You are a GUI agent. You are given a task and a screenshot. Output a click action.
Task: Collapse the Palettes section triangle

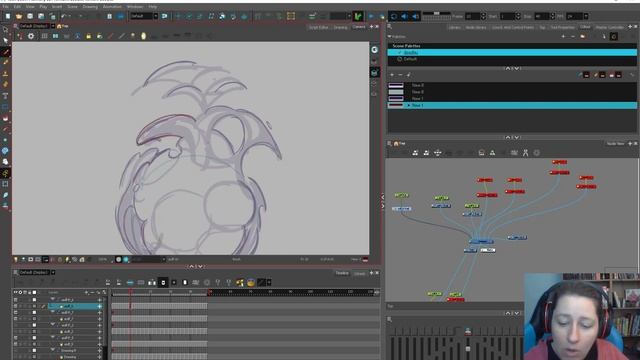389,37
